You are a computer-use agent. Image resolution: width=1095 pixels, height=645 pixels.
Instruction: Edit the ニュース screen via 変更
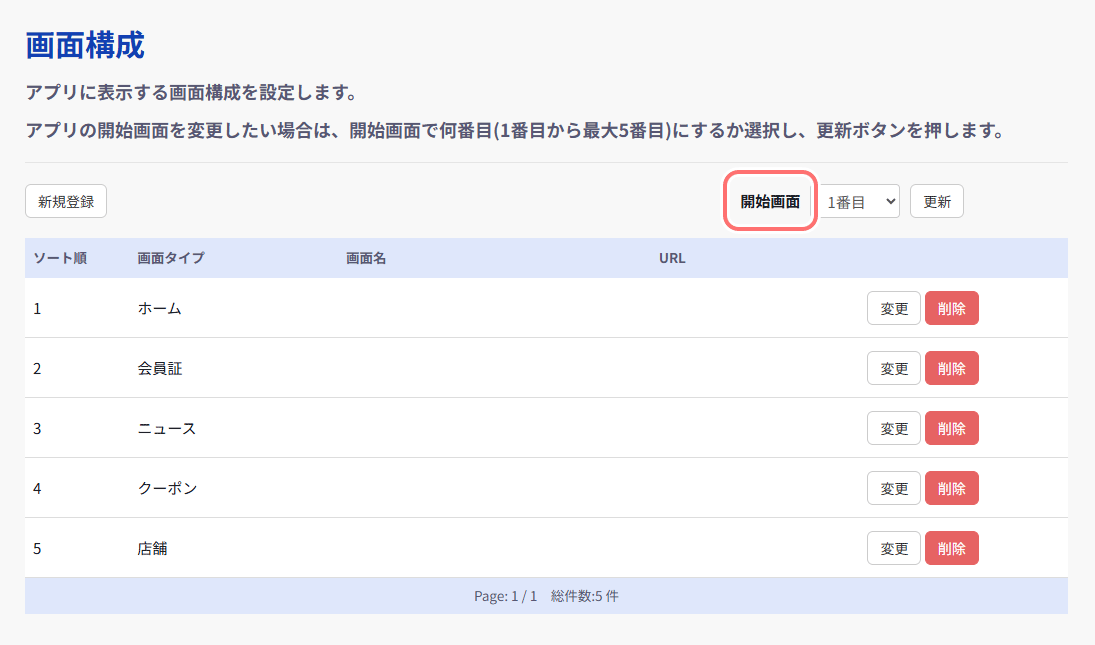(893, 428)
